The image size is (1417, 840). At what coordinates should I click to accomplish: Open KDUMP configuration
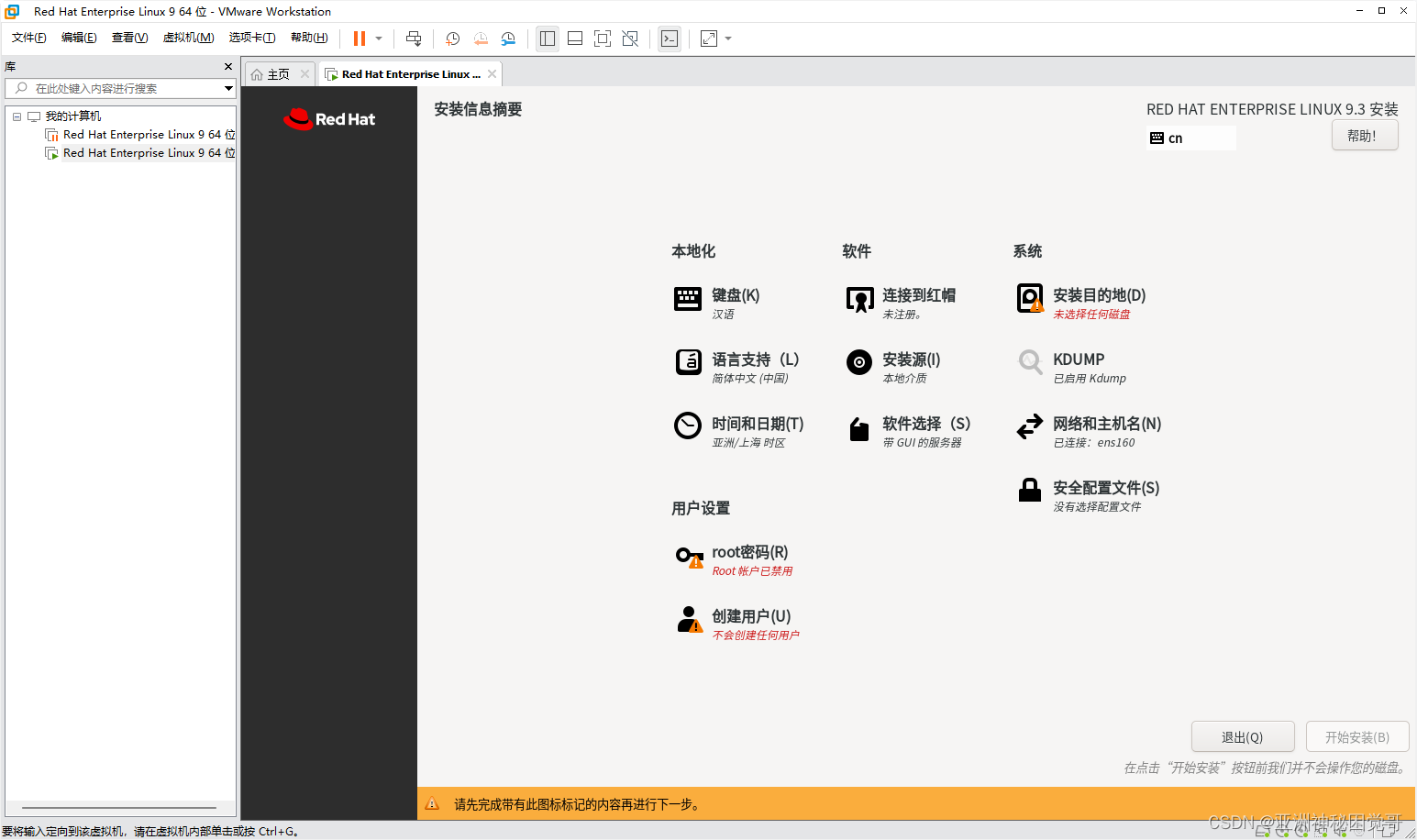click(1071, 367)
